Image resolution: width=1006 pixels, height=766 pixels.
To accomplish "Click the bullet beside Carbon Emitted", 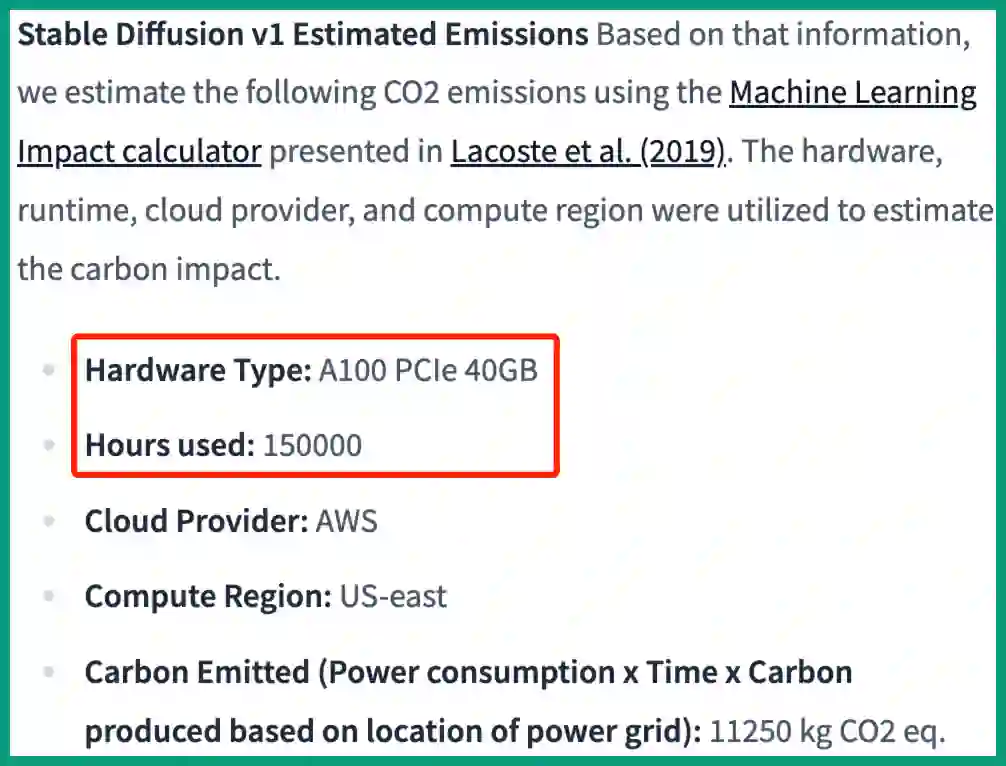I will click(48, 672).
